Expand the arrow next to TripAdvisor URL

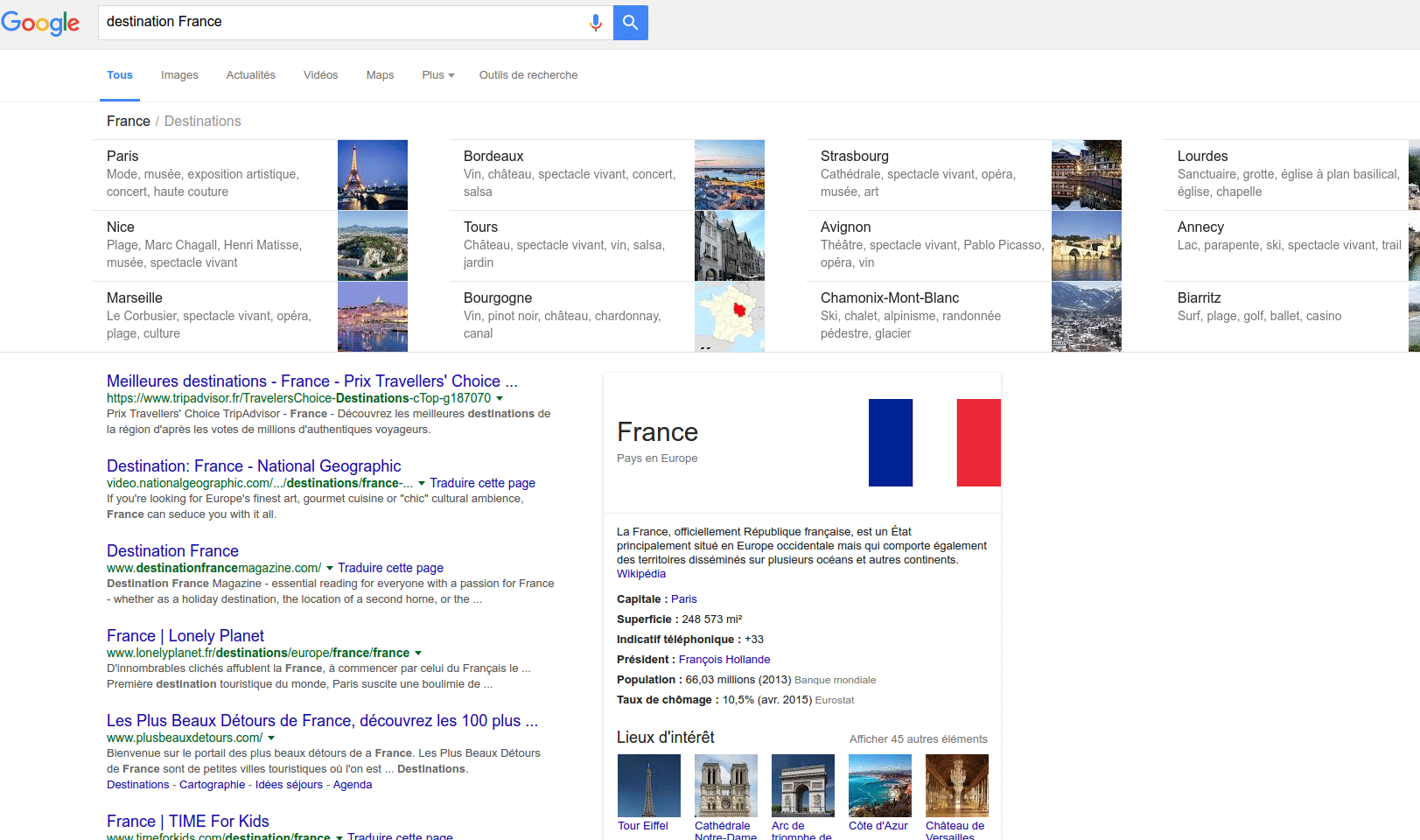(x=500, y=399)
